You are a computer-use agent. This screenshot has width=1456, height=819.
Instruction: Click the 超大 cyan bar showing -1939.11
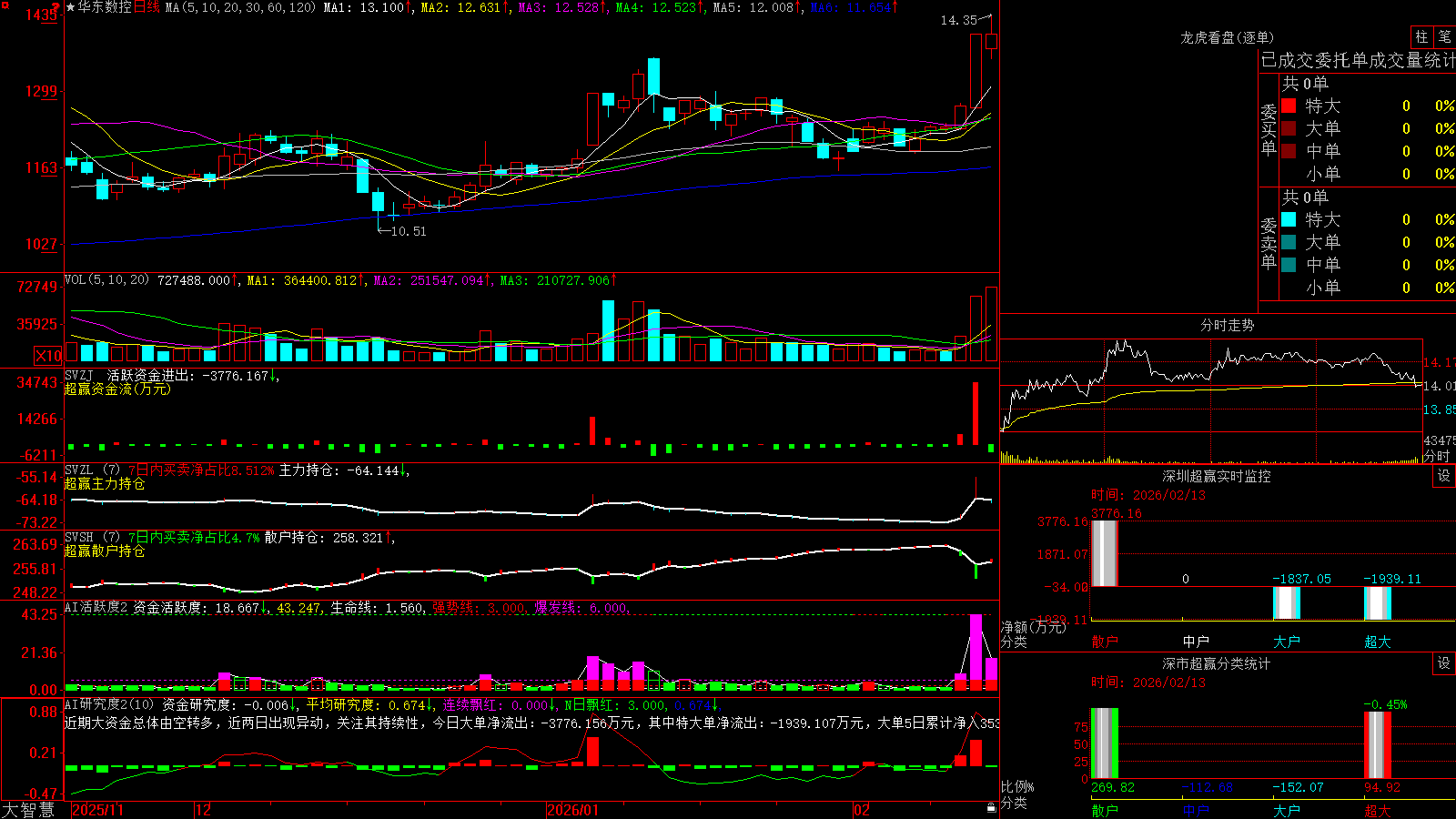[1377, 603]
